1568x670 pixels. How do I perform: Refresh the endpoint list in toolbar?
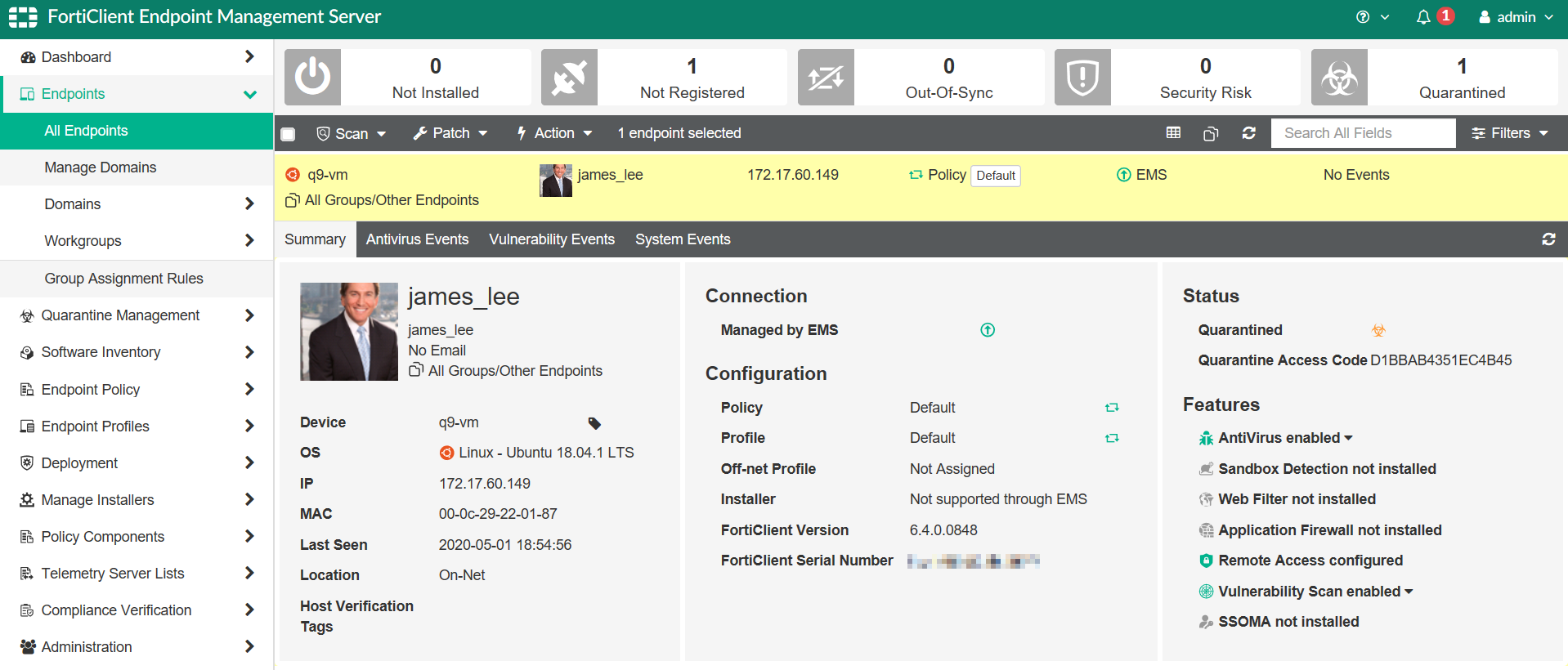1248,133
